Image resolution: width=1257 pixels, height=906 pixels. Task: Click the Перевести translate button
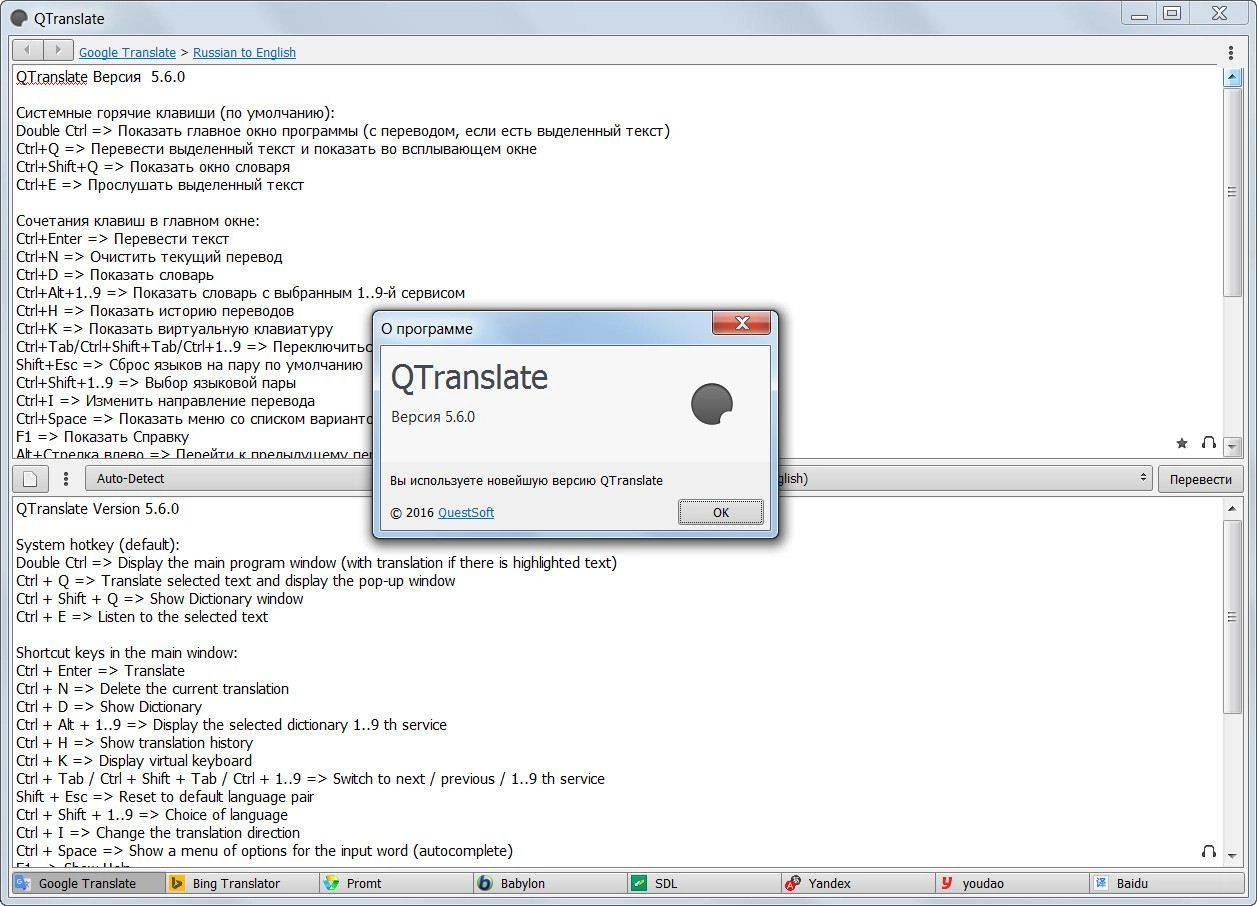click(1200, 479)
